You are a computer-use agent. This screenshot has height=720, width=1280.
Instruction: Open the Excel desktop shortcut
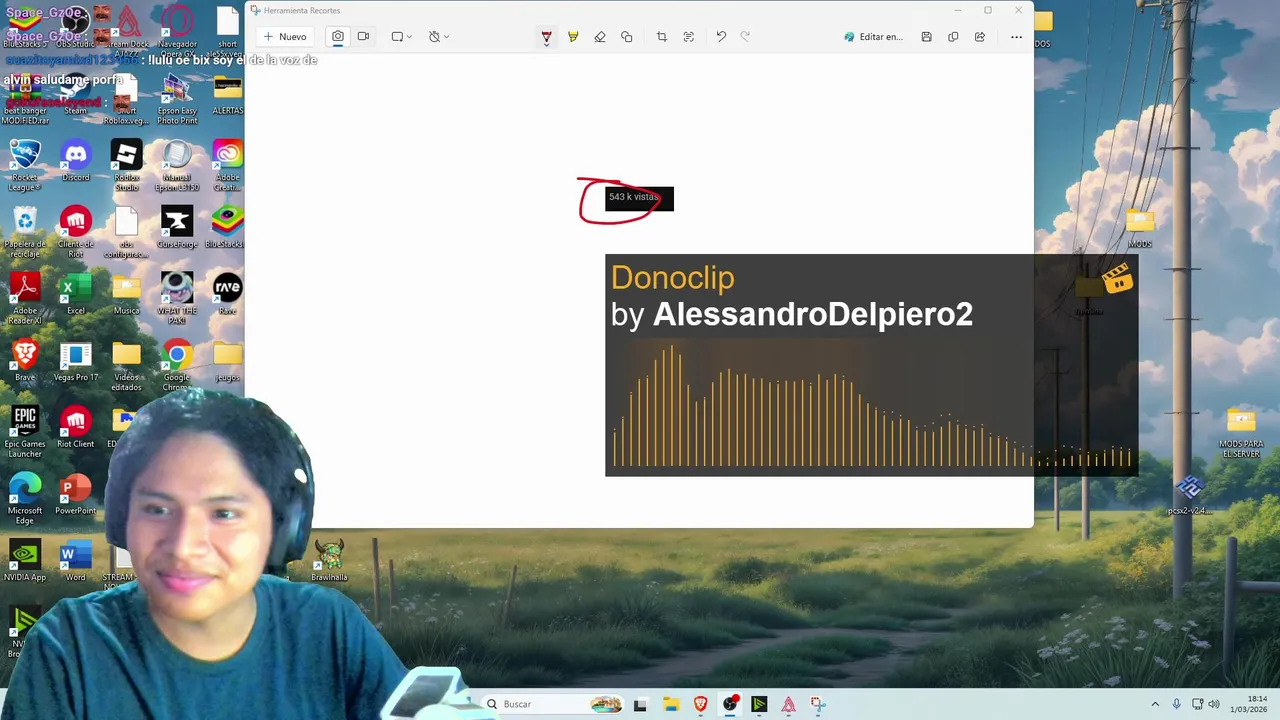(x=76, y=295)
